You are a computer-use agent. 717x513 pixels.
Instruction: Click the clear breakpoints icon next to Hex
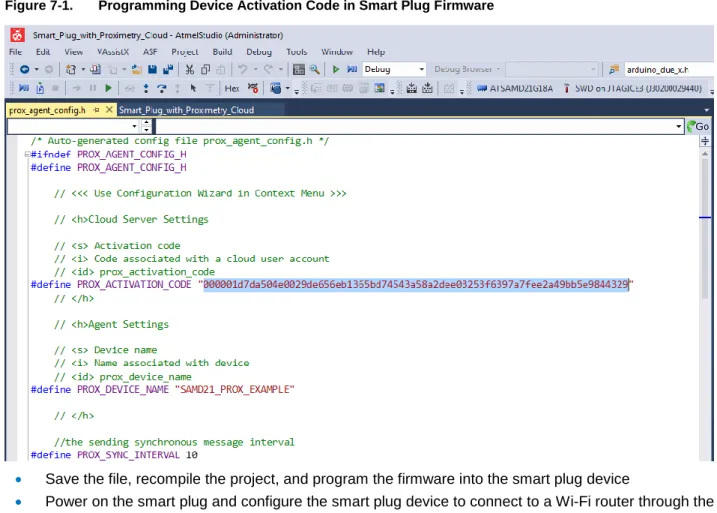(253, 88)
